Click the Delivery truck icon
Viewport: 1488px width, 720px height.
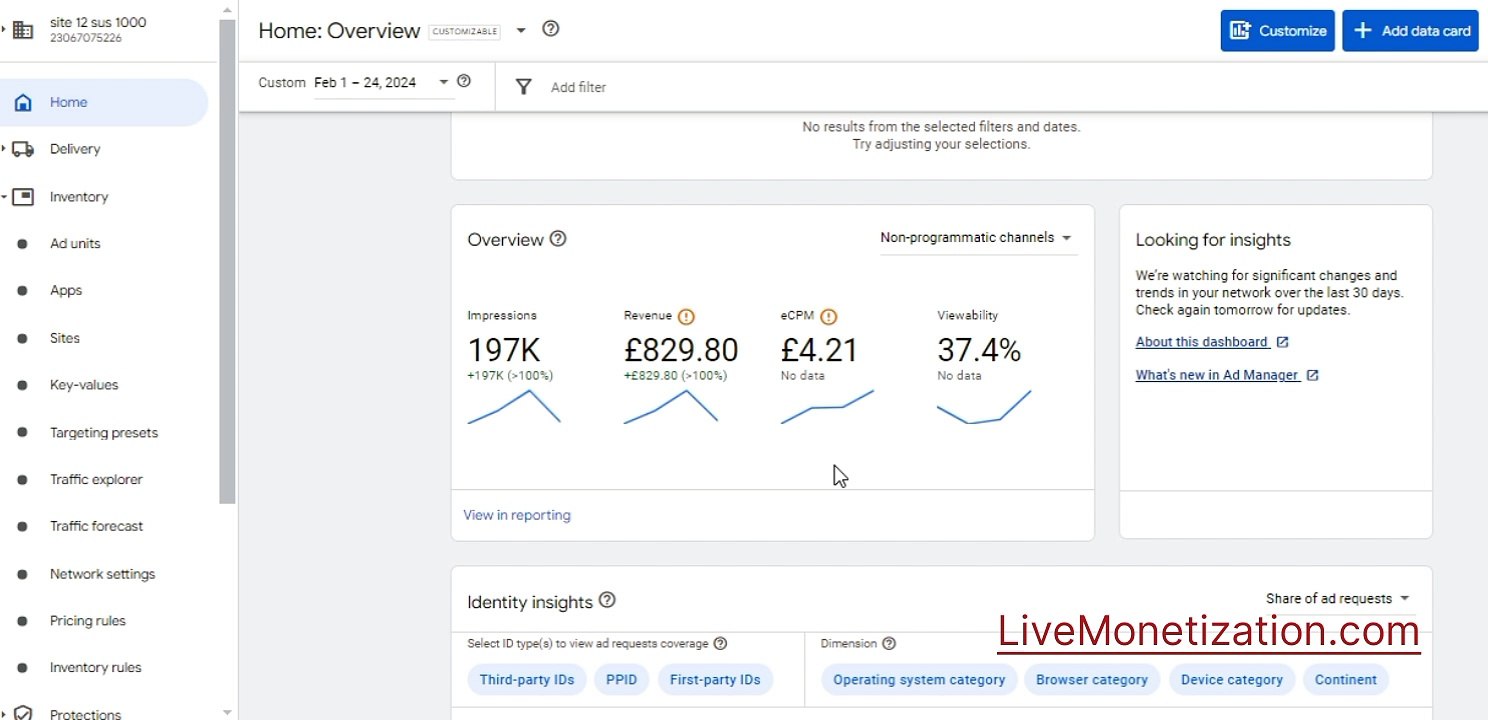pyautogui.click(x=23, y=149)
